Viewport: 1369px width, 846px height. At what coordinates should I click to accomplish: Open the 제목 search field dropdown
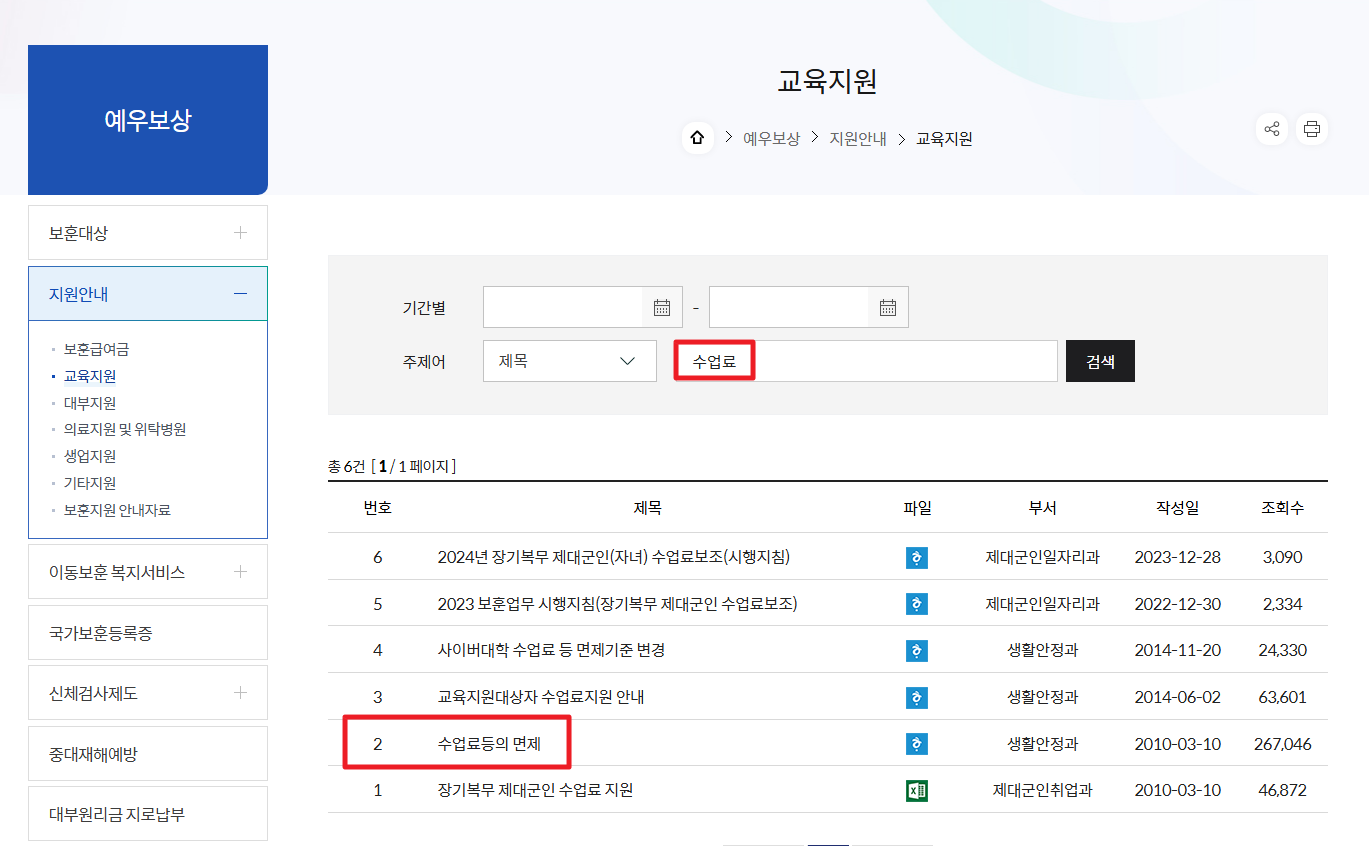(569, 361)
